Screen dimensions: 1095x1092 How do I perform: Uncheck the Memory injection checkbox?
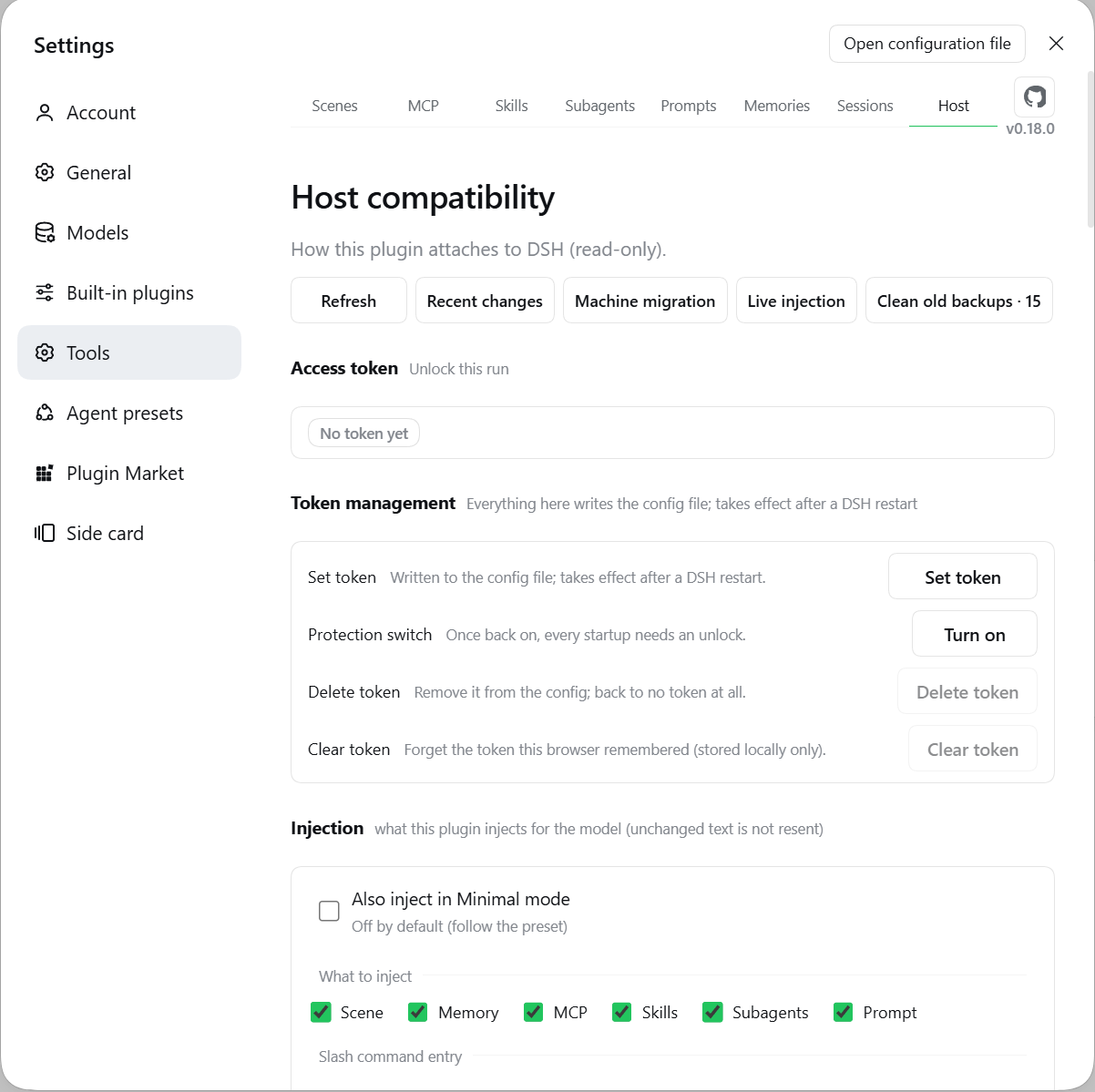click(418, 1013)
